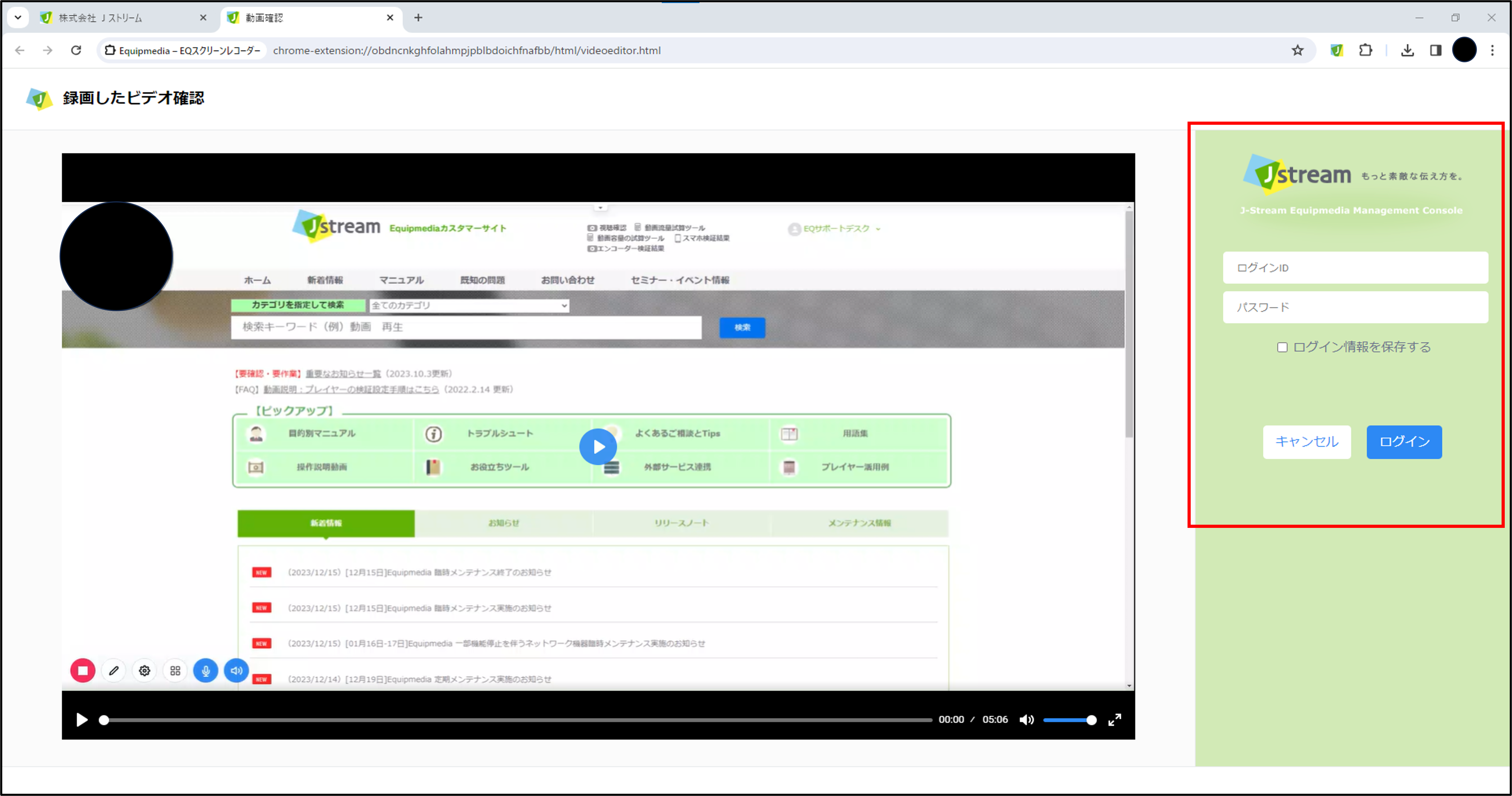Select the メンテナンス情報 tab

(x=860, y=523)
